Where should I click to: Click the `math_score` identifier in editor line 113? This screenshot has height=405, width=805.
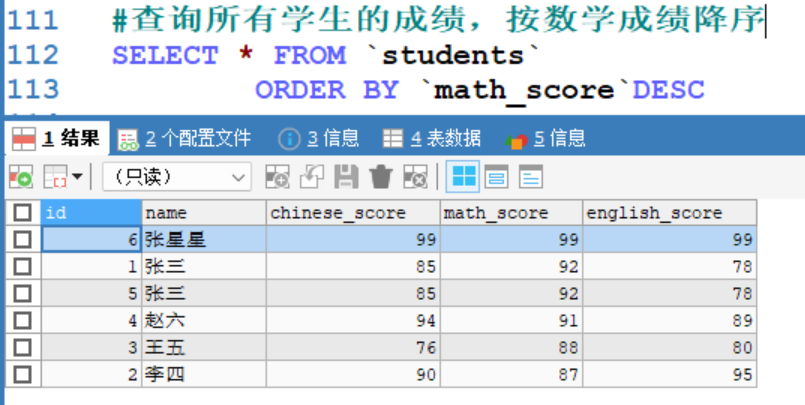click(526, 91)
